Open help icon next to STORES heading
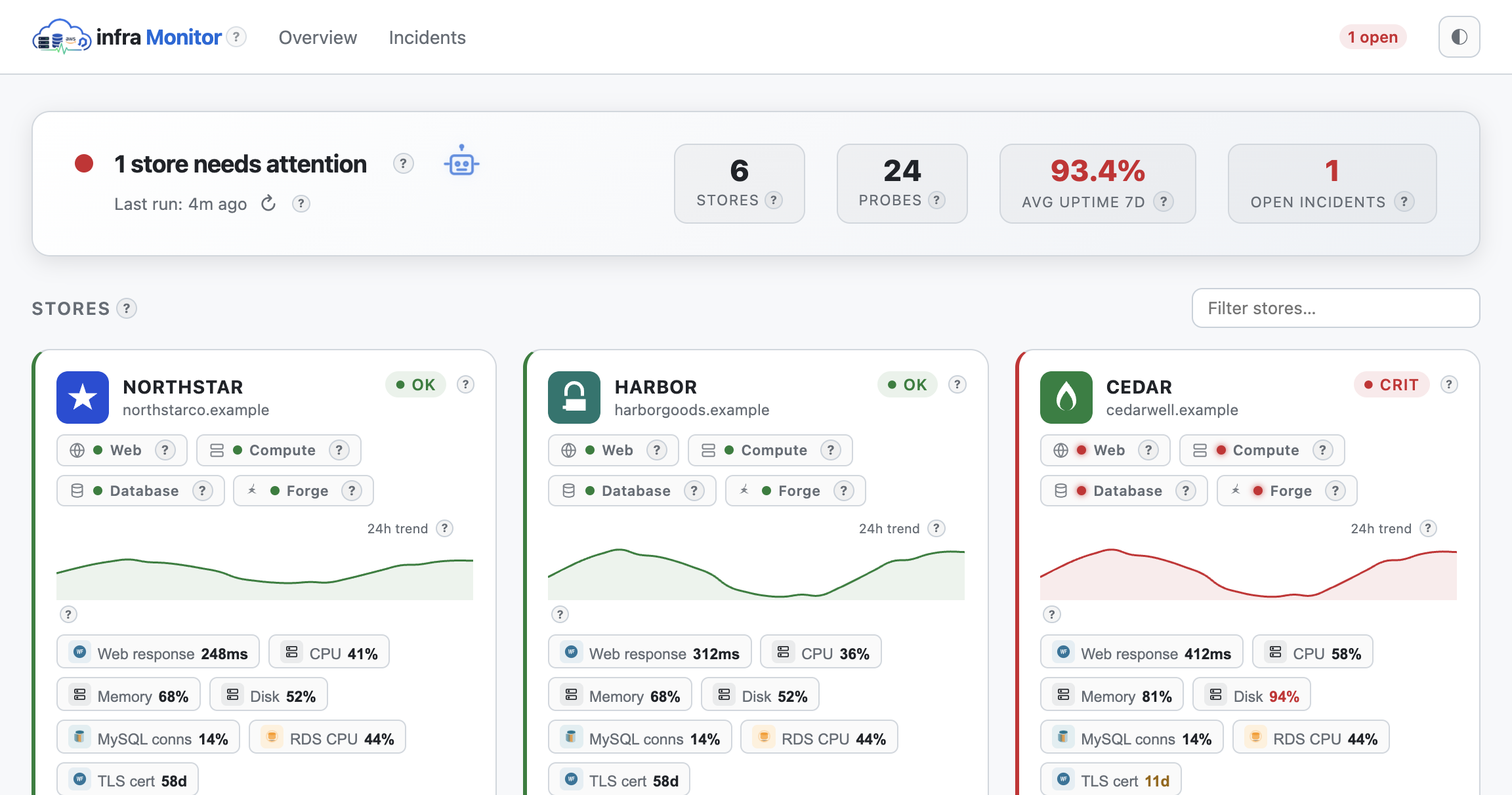The image size is (1512, 795). (x=127, y=308)
